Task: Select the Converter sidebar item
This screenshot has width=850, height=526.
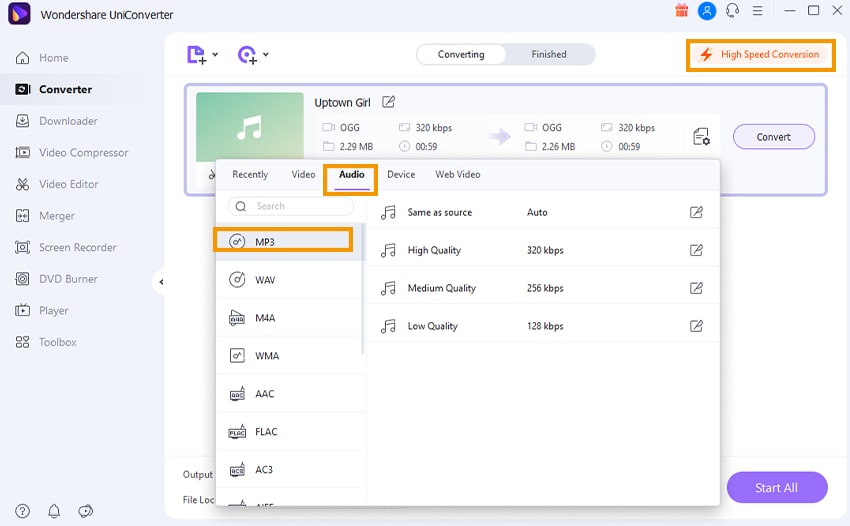Action: (53, 89)
